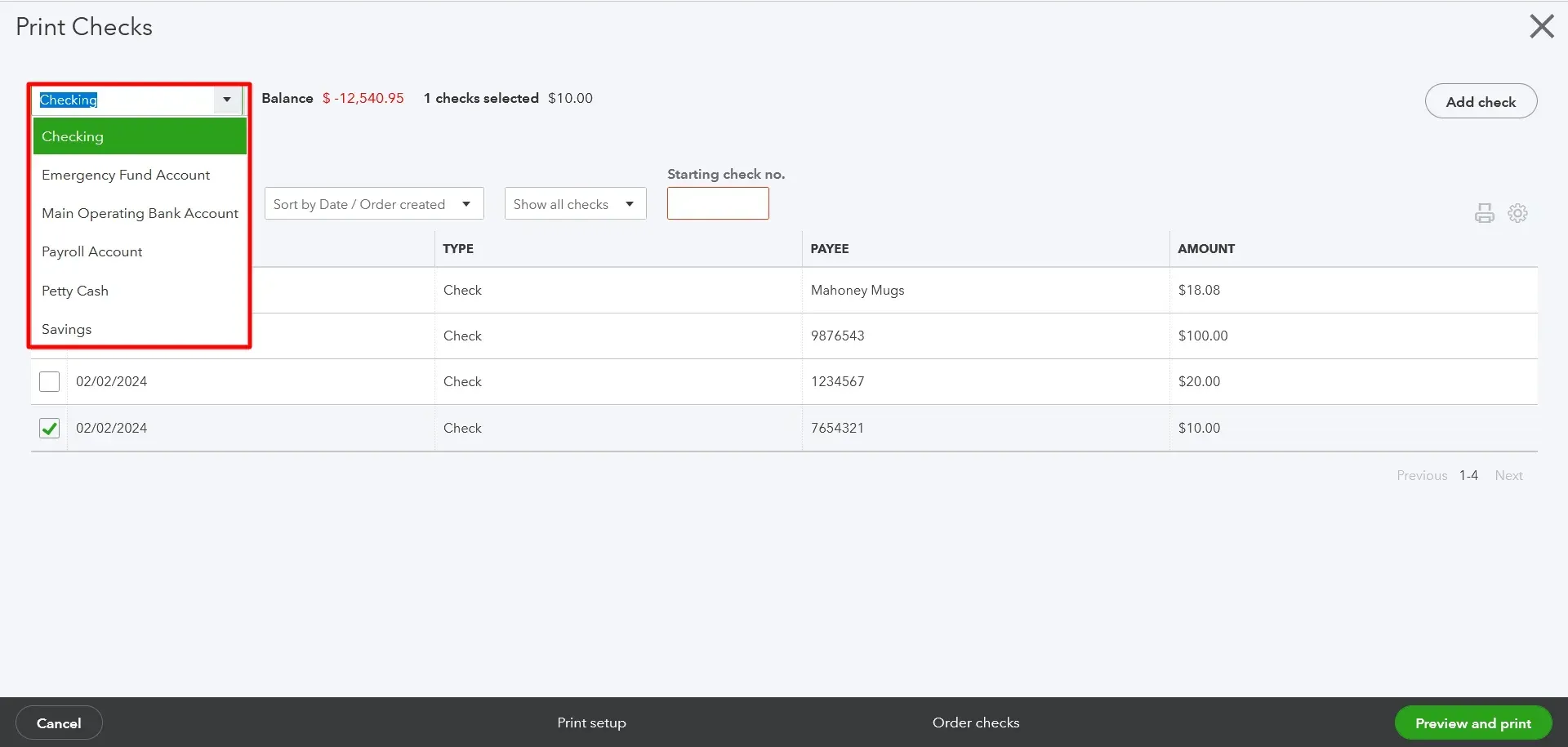Click the $10.00 amount in table row

(1199, 428)
